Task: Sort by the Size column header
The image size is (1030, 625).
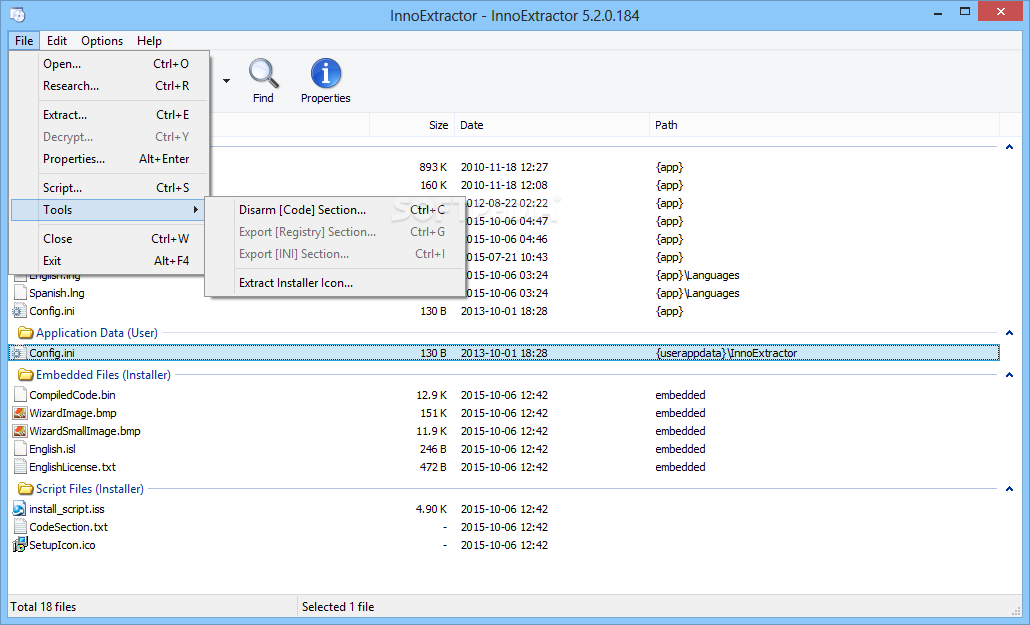Action: (411, 125)
